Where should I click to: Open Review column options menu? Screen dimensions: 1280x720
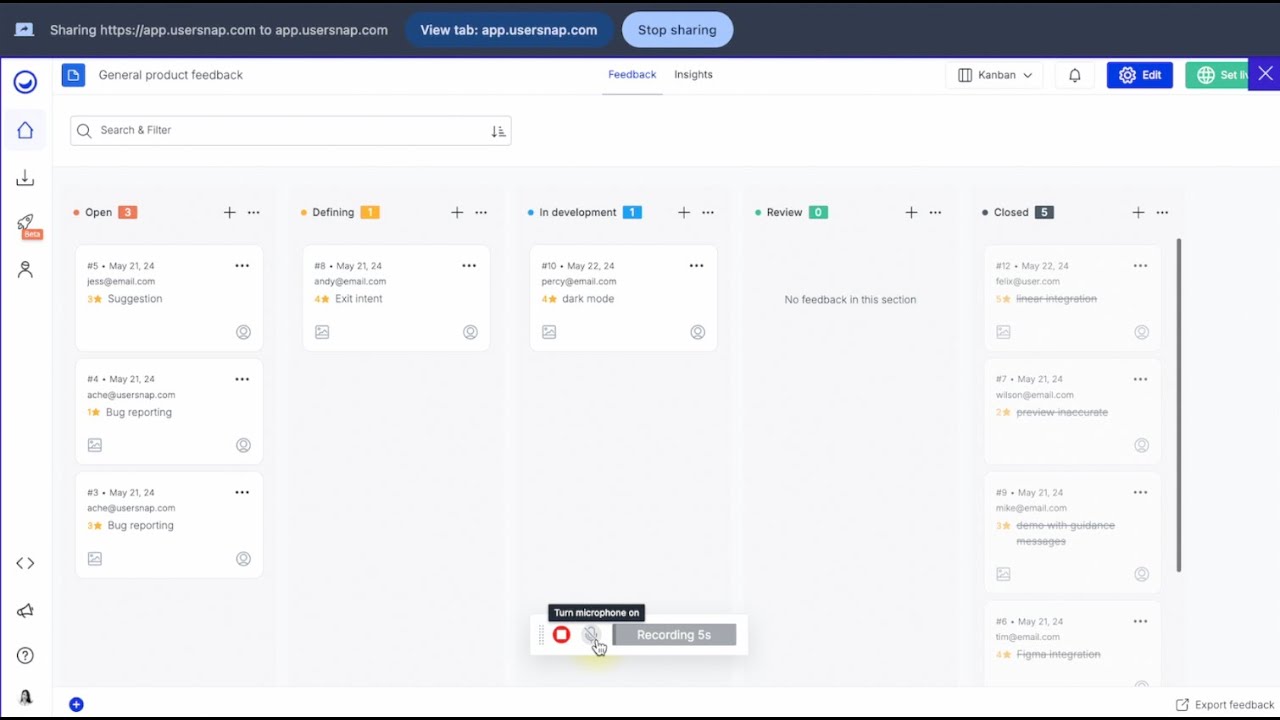[x=935, y=212]
